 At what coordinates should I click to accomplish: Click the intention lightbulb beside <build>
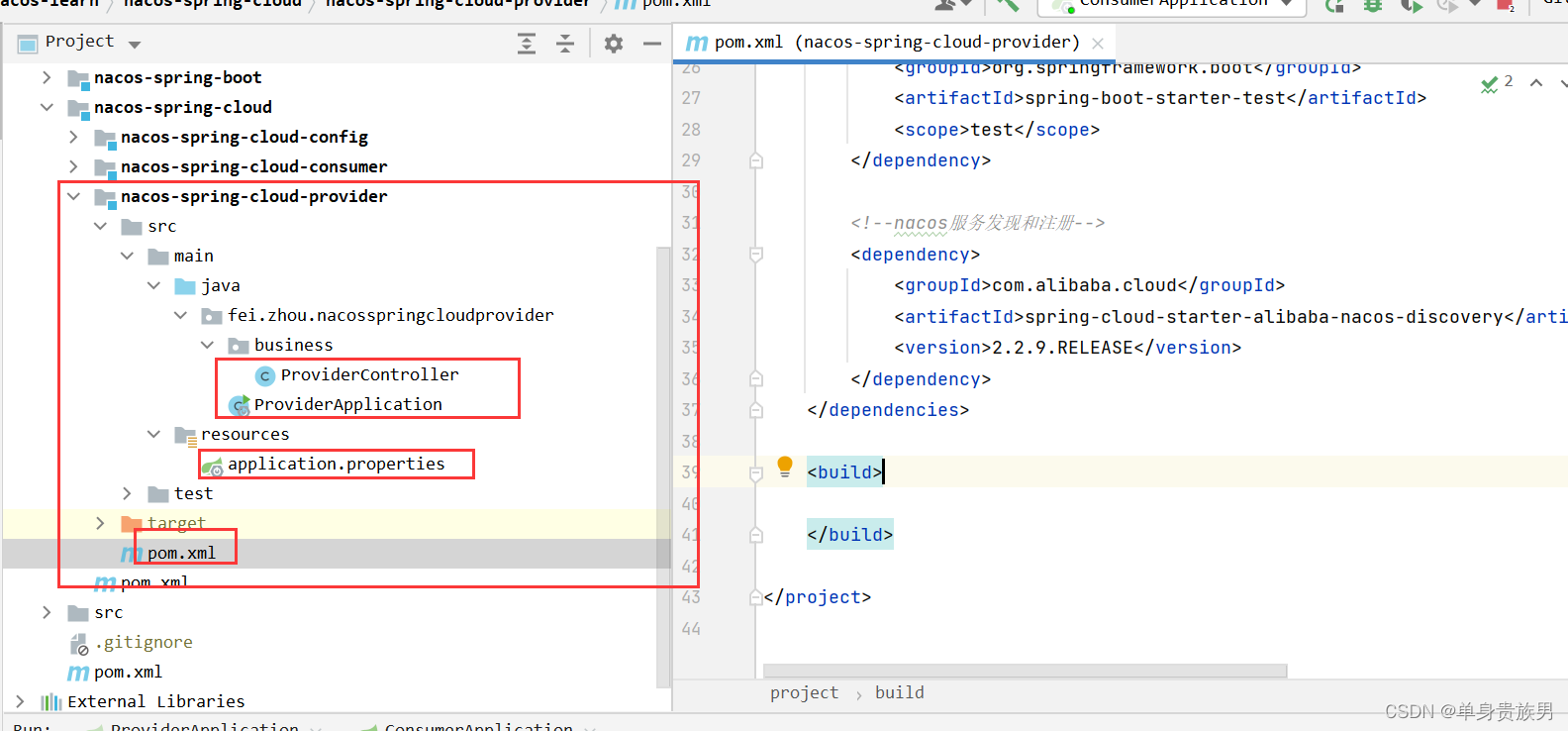785,466
